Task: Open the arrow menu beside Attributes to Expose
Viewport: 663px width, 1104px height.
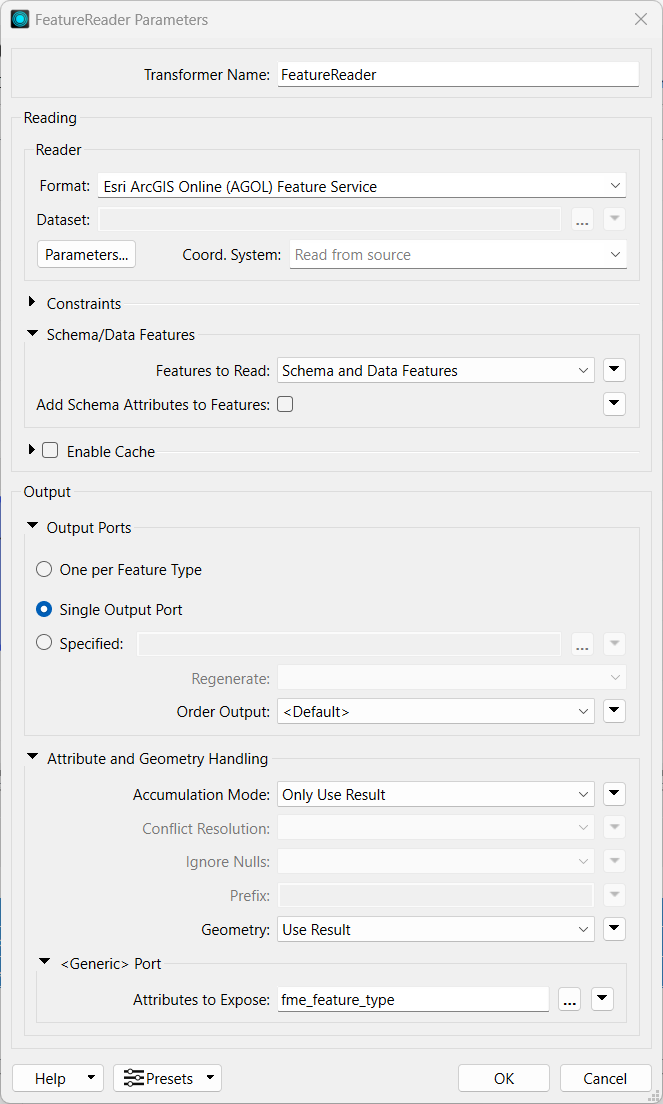Action: [602, 999]
